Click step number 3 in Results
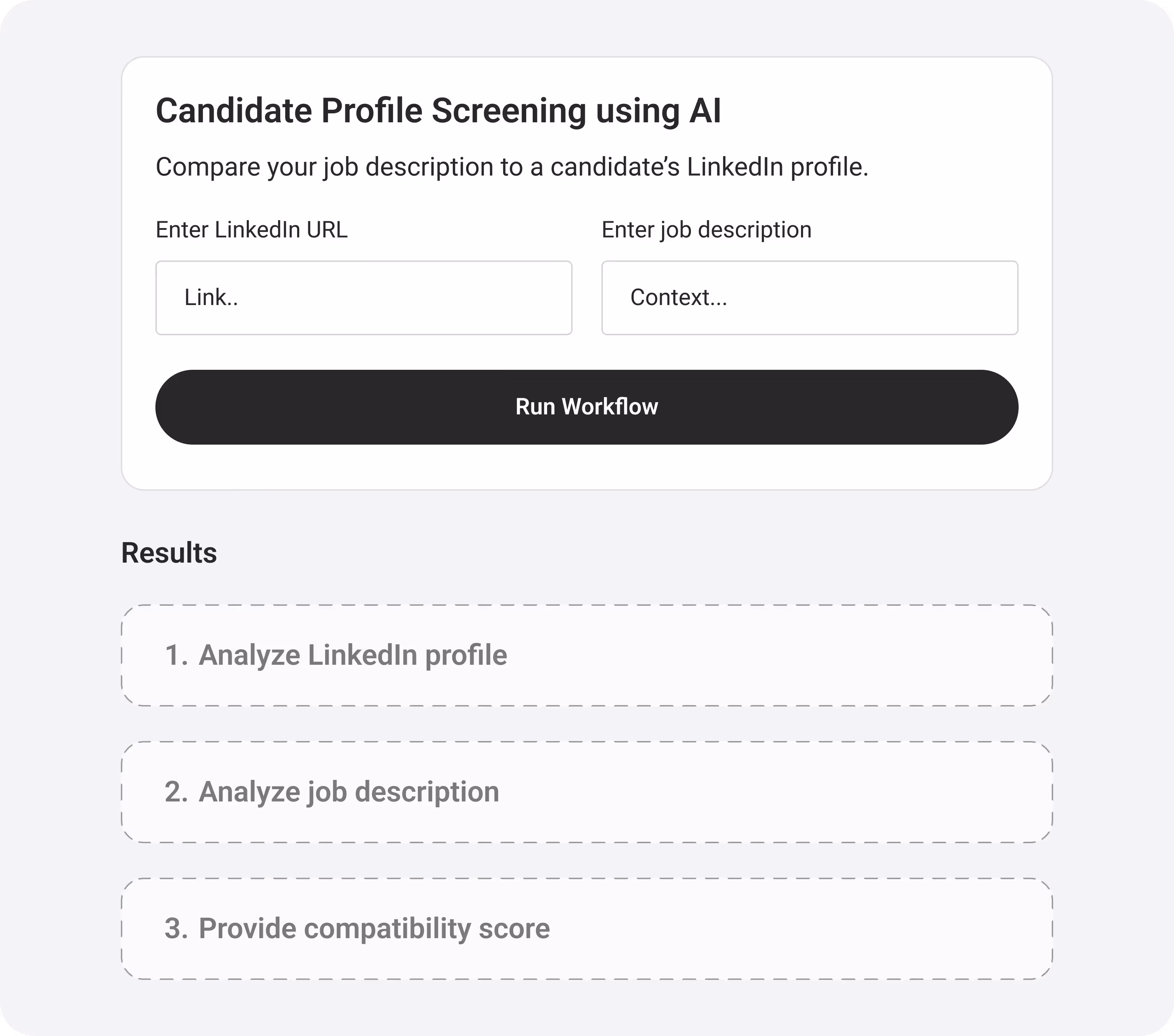The height and width of the screenshot is (1036, 1174). coord(176,928)
